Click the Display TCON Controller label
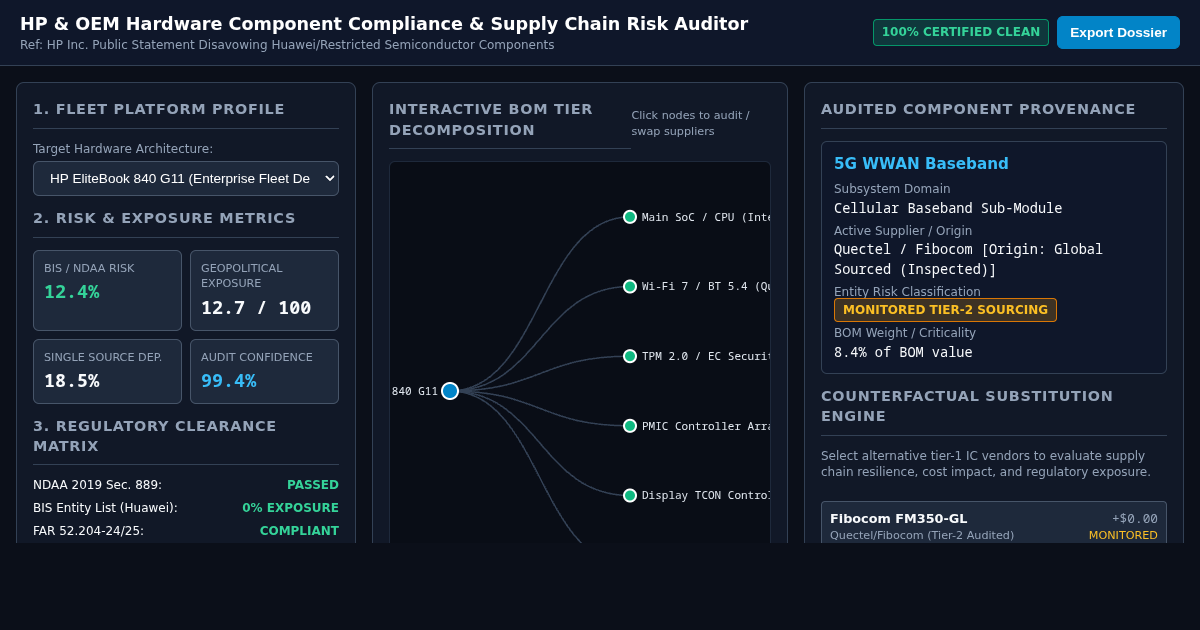 706,495
